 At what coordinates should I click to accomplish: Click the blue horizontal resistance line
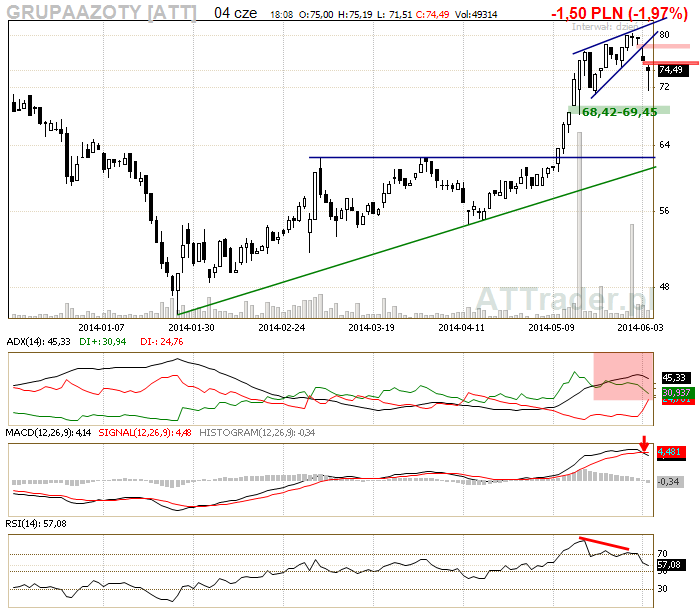coord(482,157)
